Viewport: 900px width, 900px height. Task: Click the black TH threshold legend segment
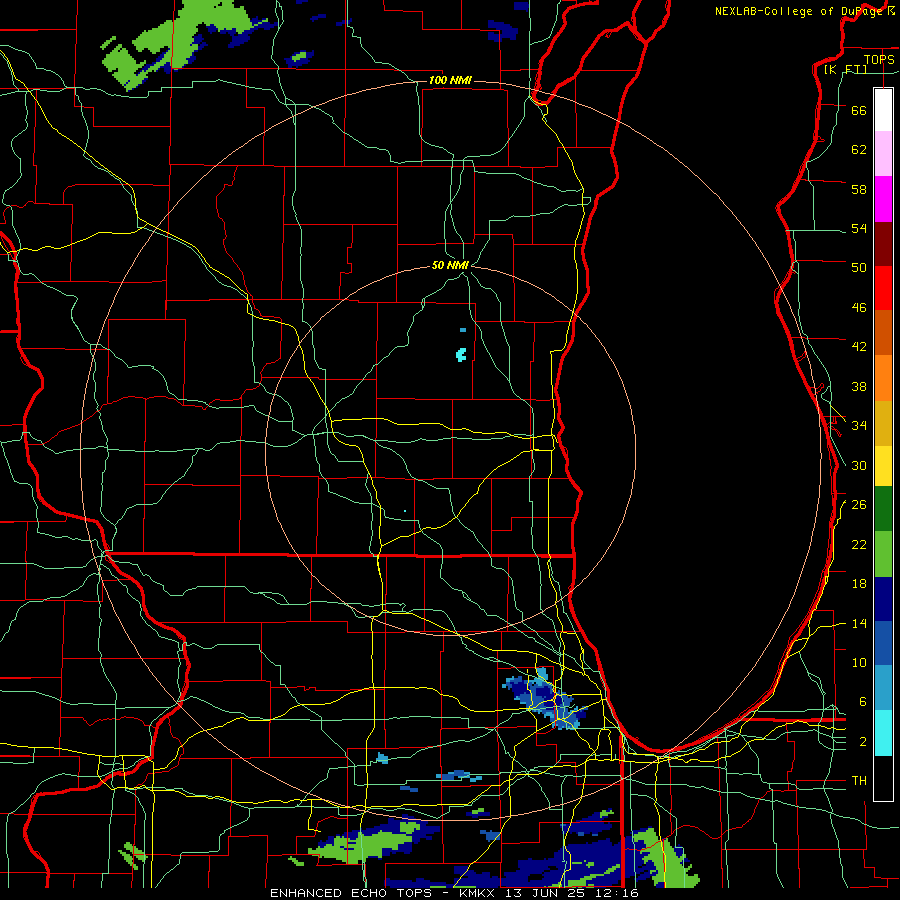coord(883,778)
